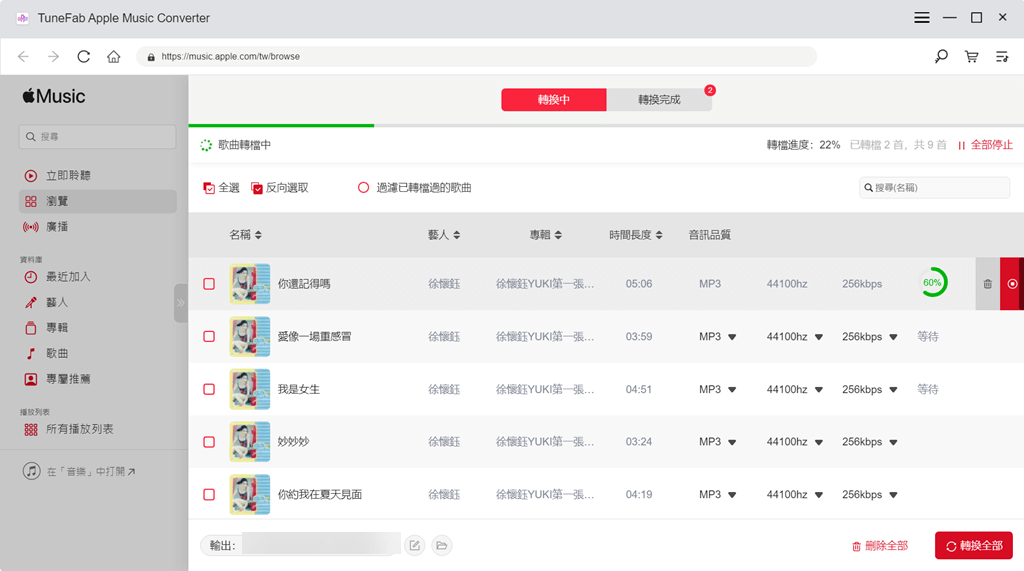This screenshot has width=1024, height=571.
Task: Click the lock icon in the address bar
Action: tap(151, 57)
